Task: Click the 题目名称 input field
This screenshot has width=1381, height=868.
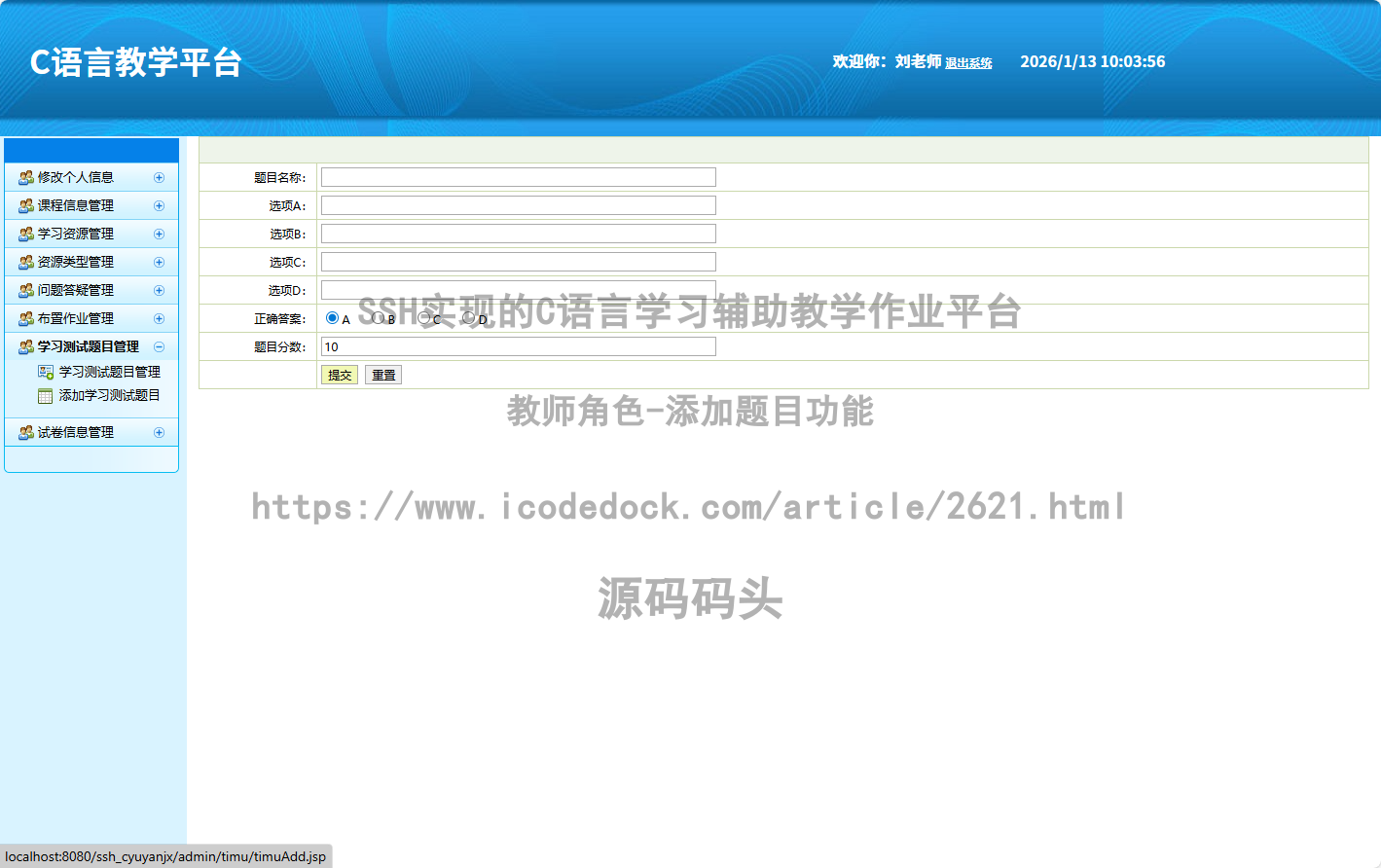Action: (x=518, y=177)
